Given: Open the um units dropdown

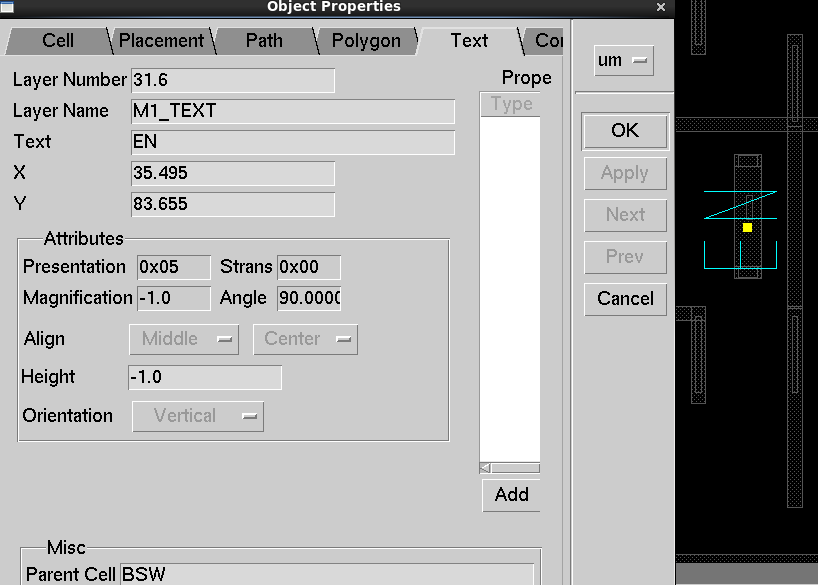Looking at the screenshot, I should coord(623,60).
